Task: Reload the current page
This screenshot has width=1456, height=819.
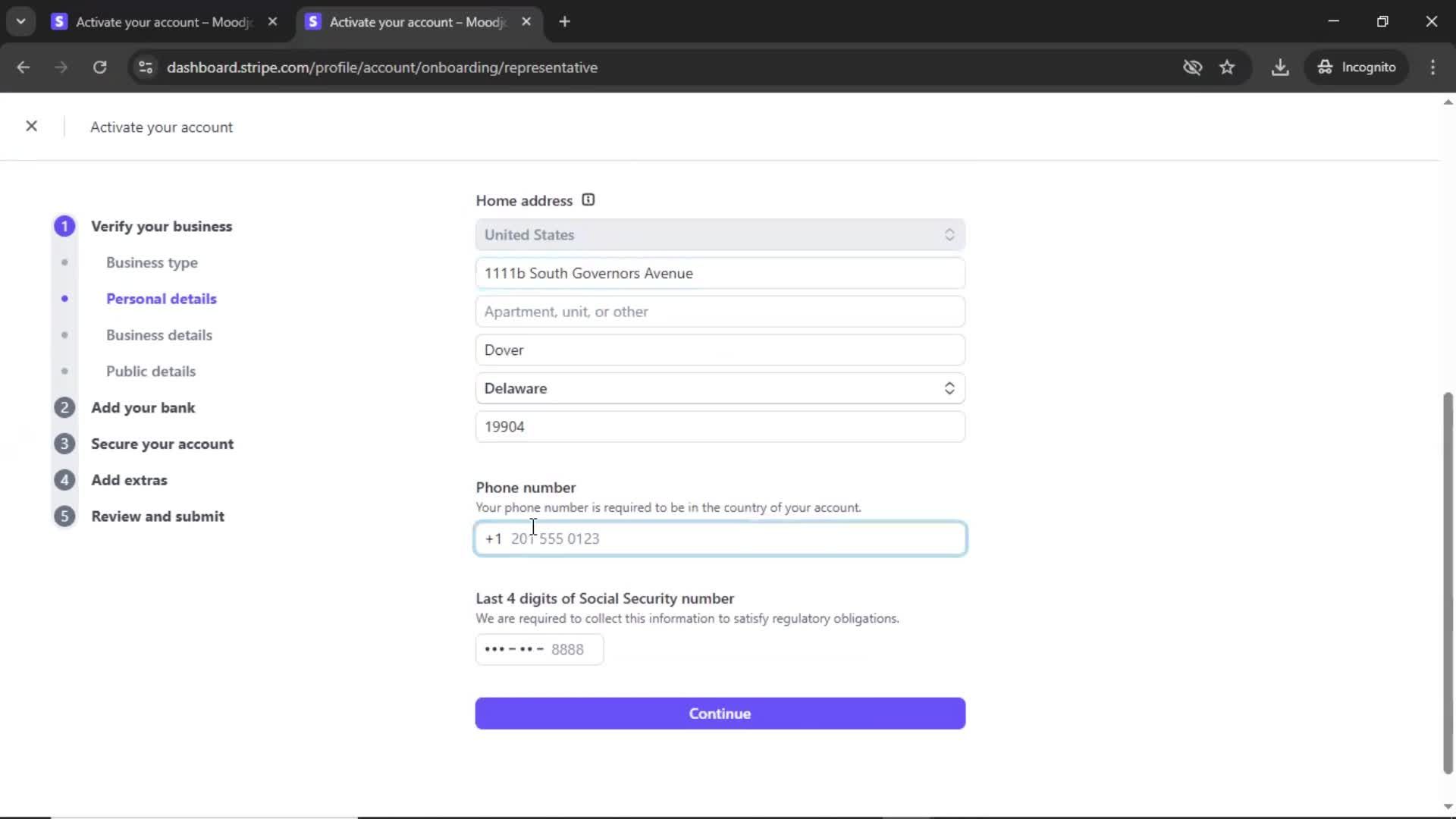Action: pyautogui.click(x=99, y=67)
